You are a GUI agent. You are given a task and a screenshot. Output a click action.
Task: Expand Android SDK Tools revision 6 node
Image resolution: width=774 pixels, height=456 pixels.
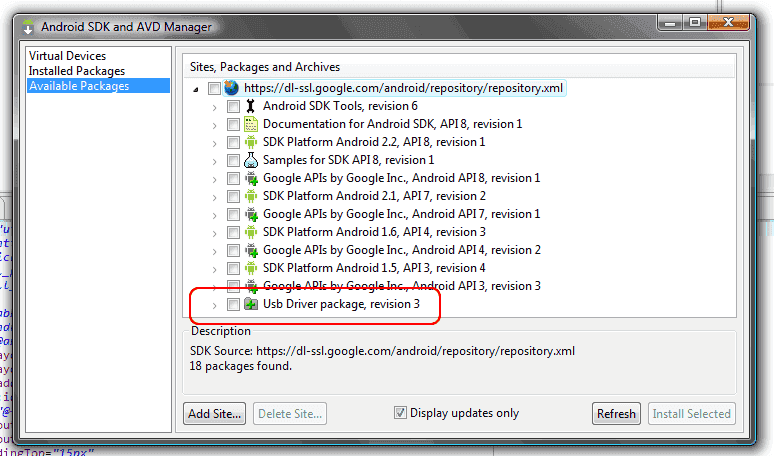tap(214, 107)
